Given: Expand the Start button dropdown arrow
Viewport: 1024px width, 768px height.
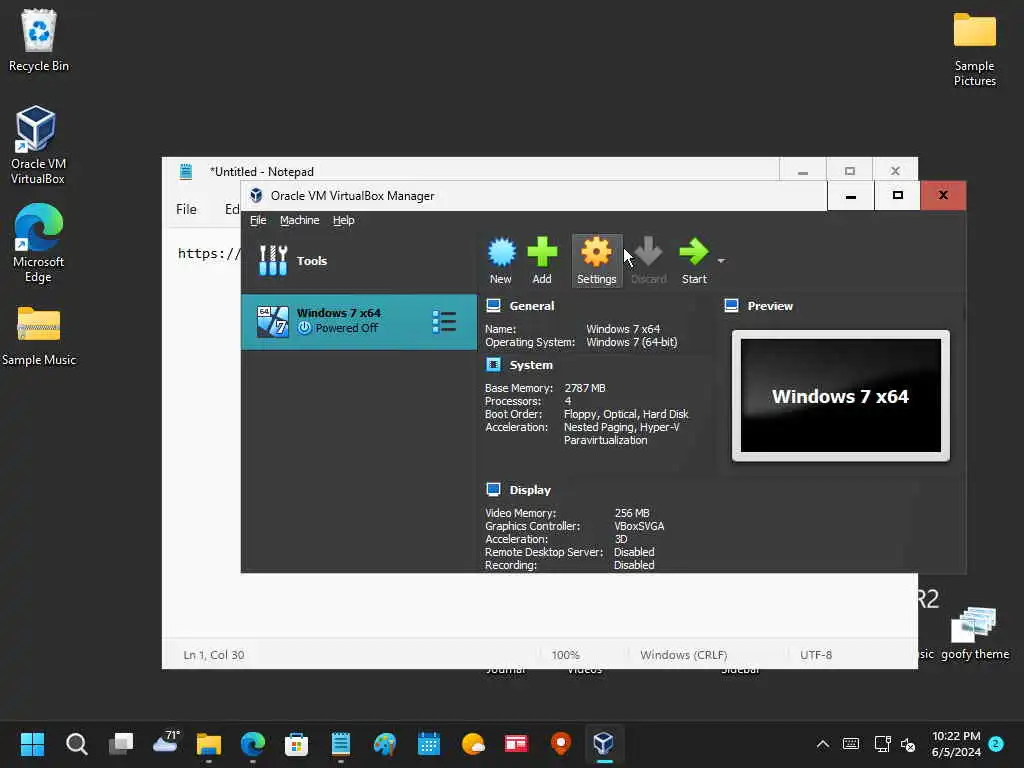Looking at the screenshot, I should [721, 261].
